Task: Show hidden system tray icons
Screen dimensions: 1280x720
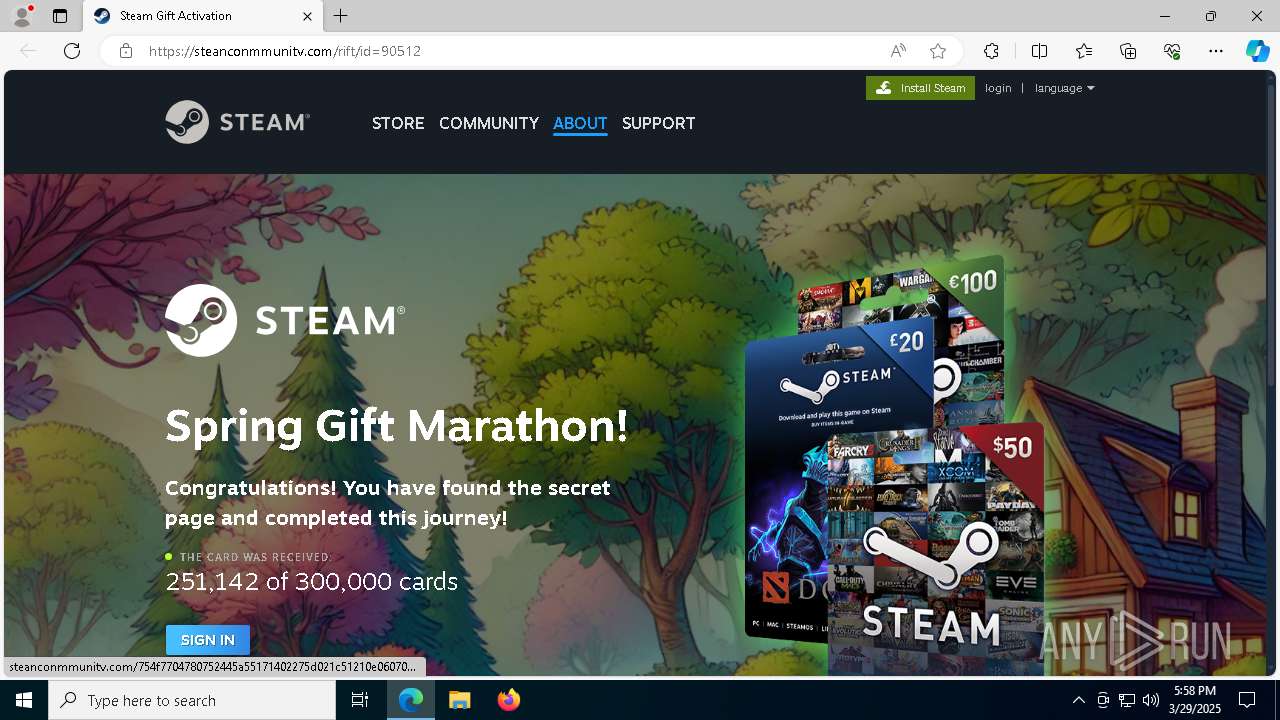Action: pos(1078,700)
